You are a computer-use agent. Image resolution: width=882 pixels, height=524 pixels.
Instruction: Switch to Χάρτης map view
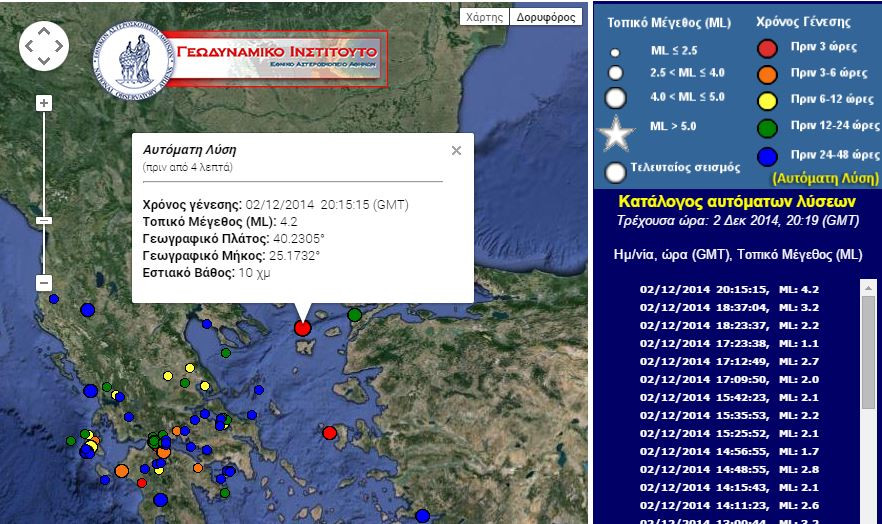point(484,17)
